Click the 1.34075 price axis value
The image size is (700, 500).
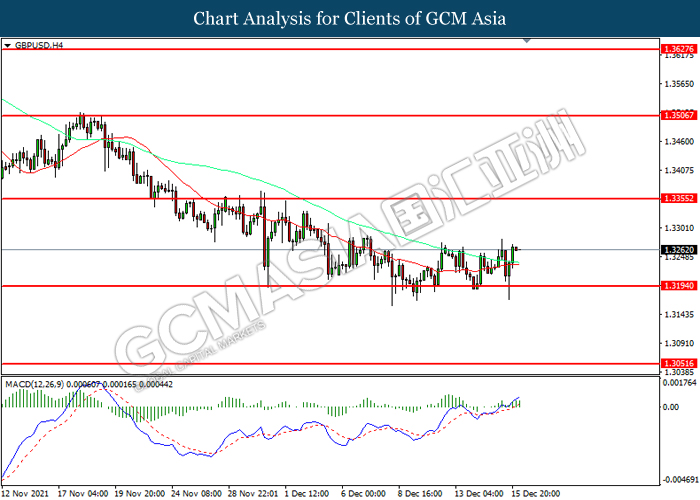pyautogui.click(x=679, y=171)
